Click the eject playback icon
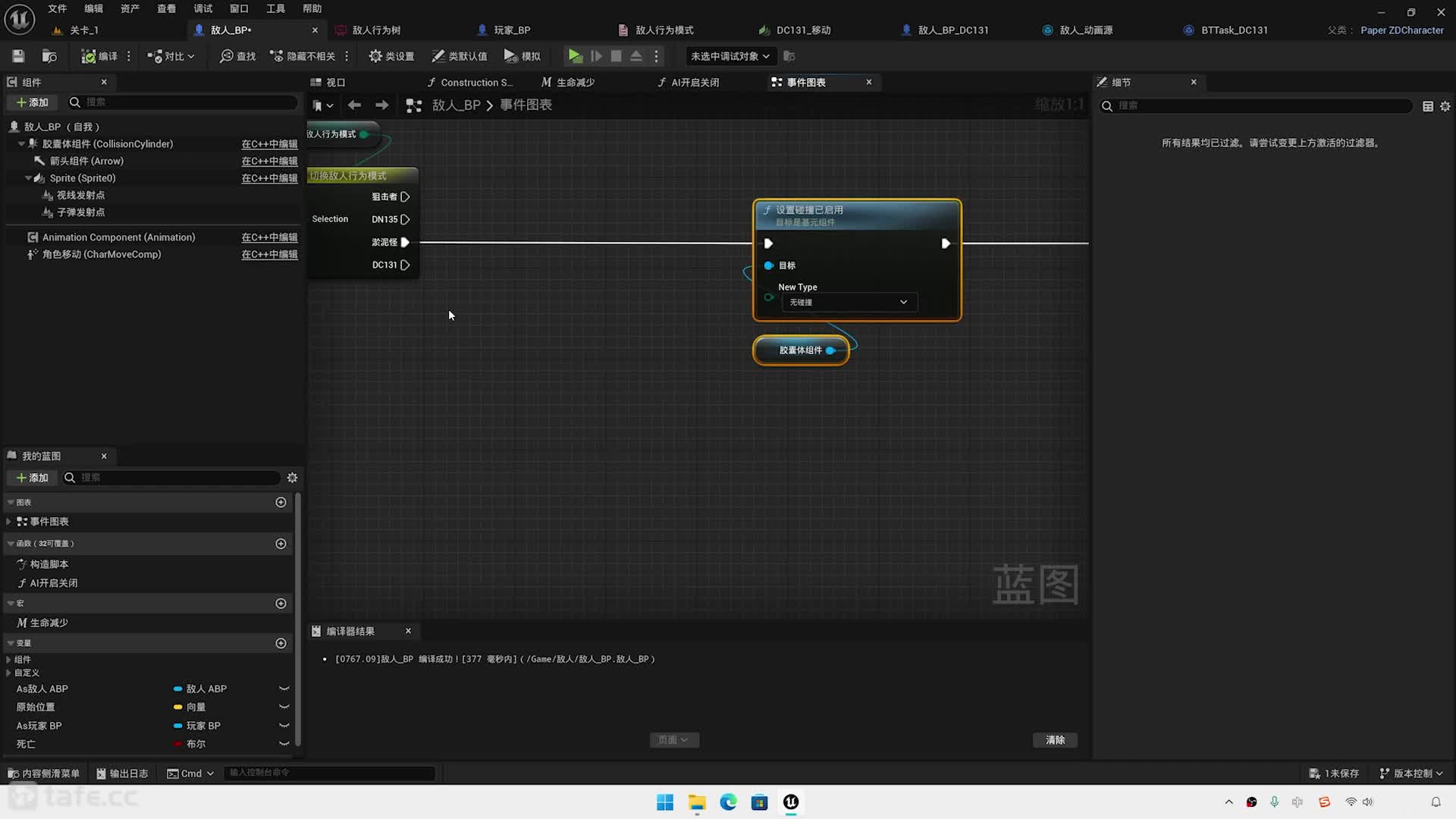Viewport: 1456px width, 819px height. coord(636,56)
